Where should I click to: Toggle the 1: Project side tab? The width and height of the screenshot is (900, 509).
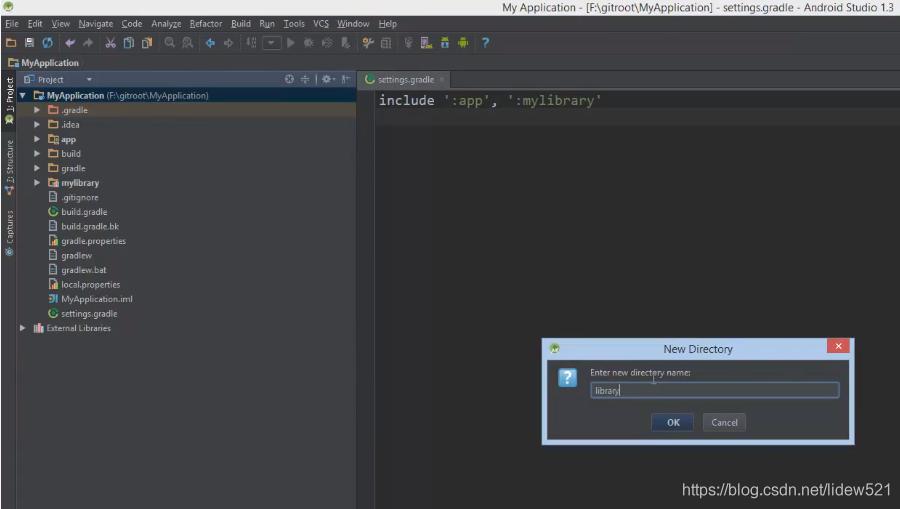click(10, 100)
